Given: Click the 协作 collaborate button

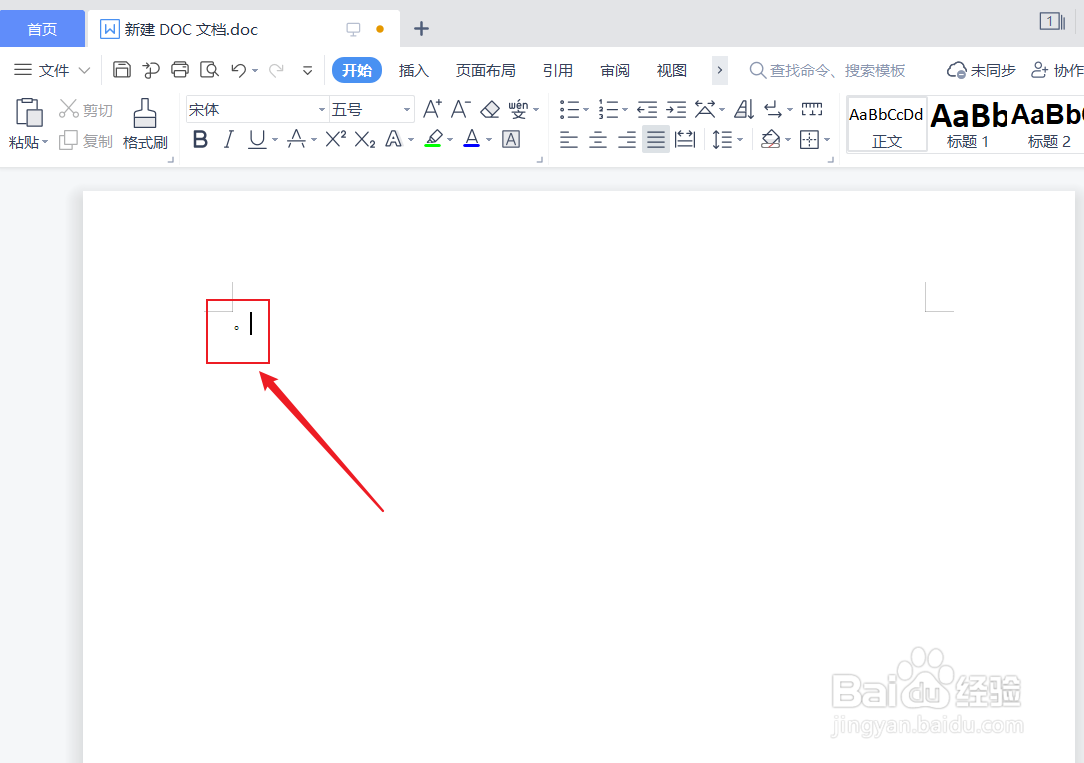Looking at the screenshot, I should (x=1057, y=70).
